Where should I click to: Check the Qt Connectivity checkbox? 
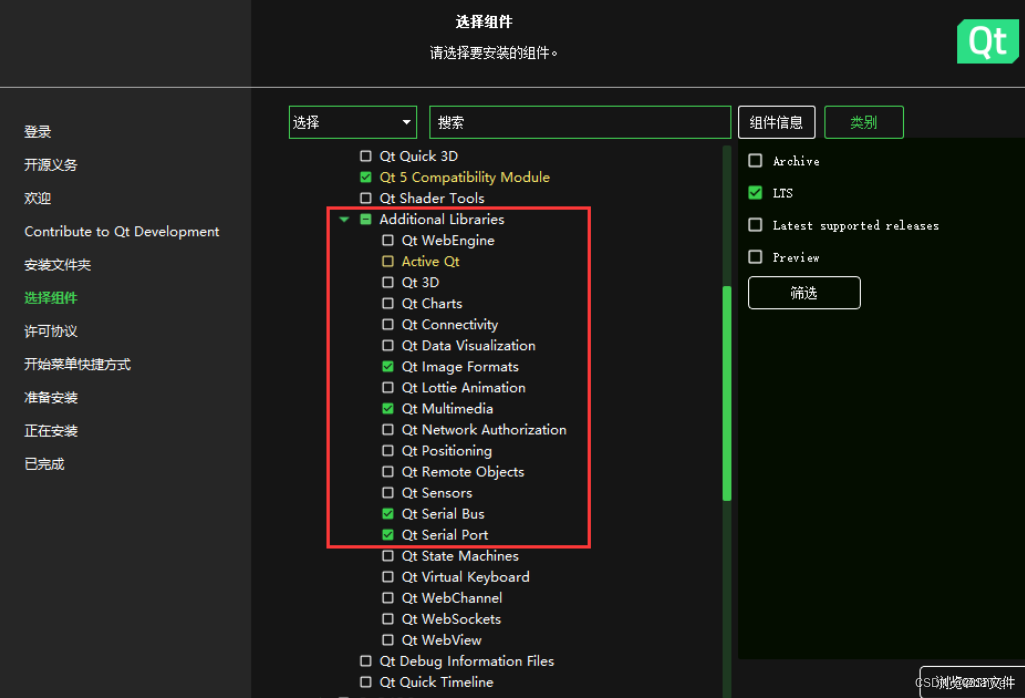coord(388,324)
